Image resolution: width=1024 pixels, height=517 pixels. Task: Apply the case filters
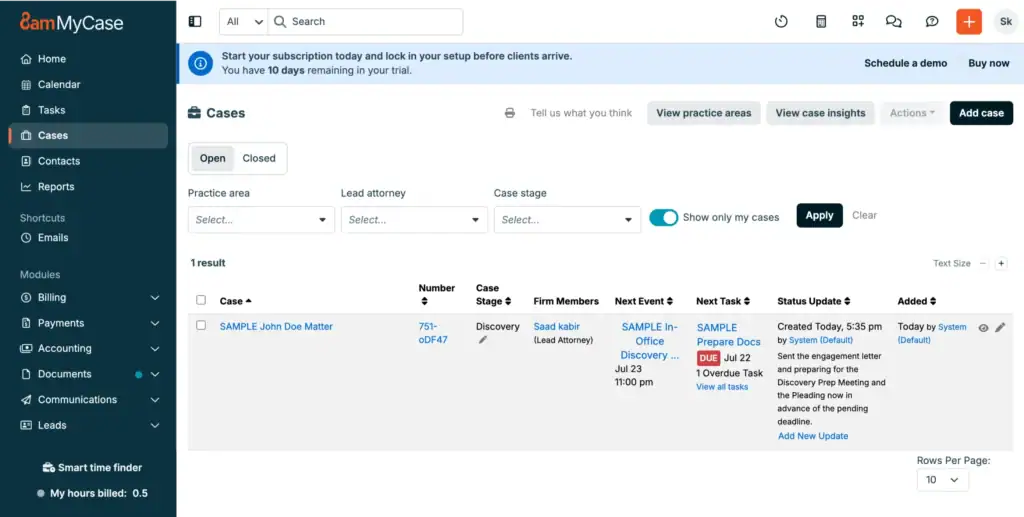point(819,215)
